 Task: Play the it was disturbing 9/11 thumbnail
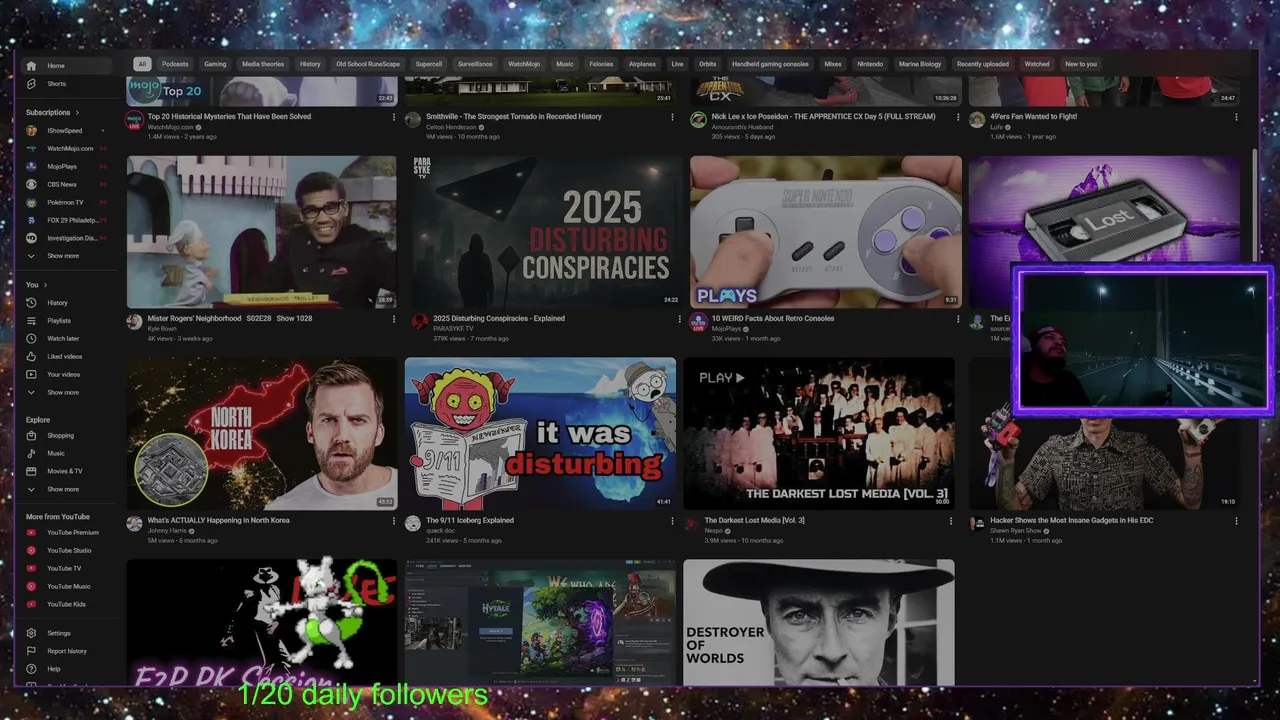540,433
